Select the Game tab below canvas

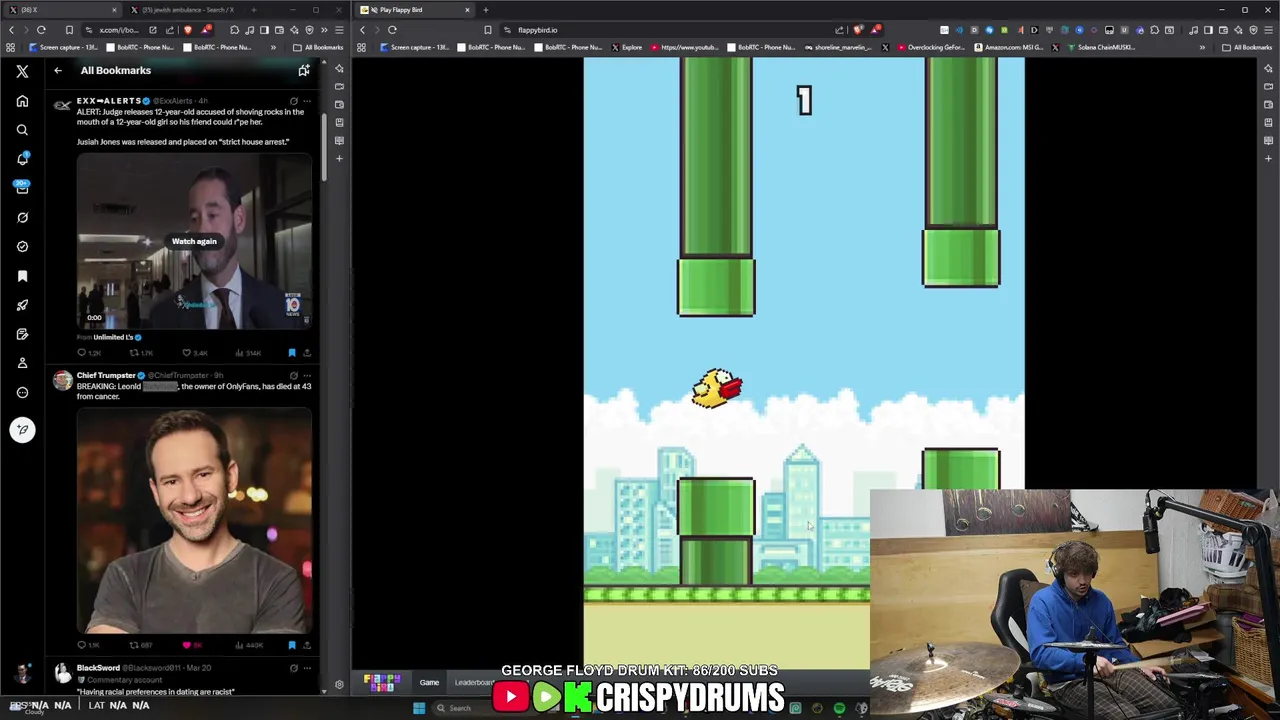(429, 683)
